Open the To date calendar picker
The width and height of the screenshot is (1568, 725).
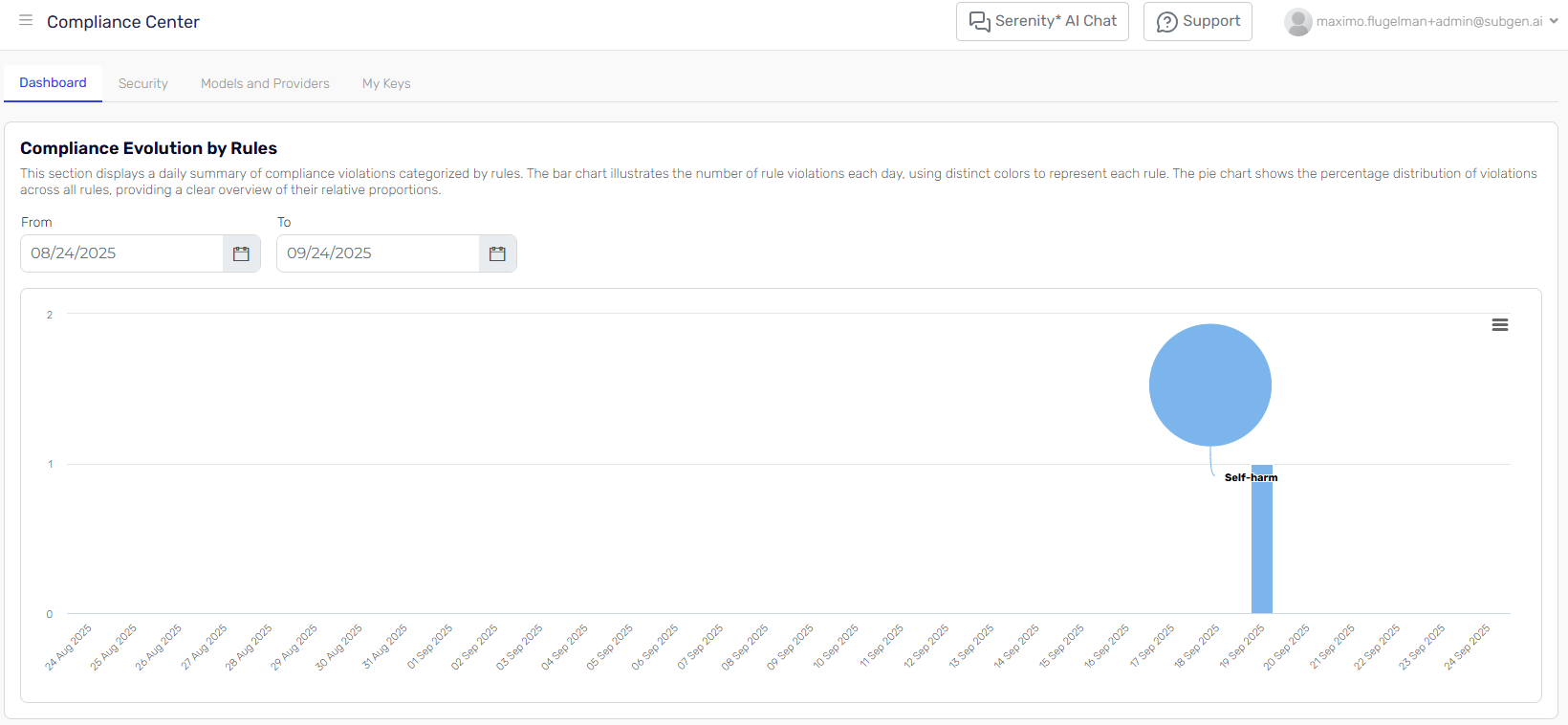click(x=497, y=253)
